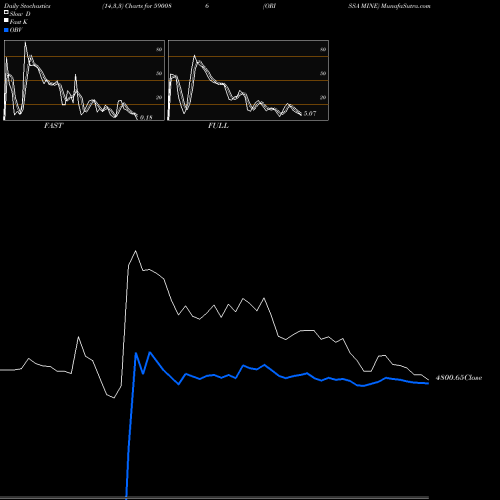Image resolution: width=500 pixels, height=500 pixels.
Task: Click the 'FAST' chart caption
Action: 53,126
